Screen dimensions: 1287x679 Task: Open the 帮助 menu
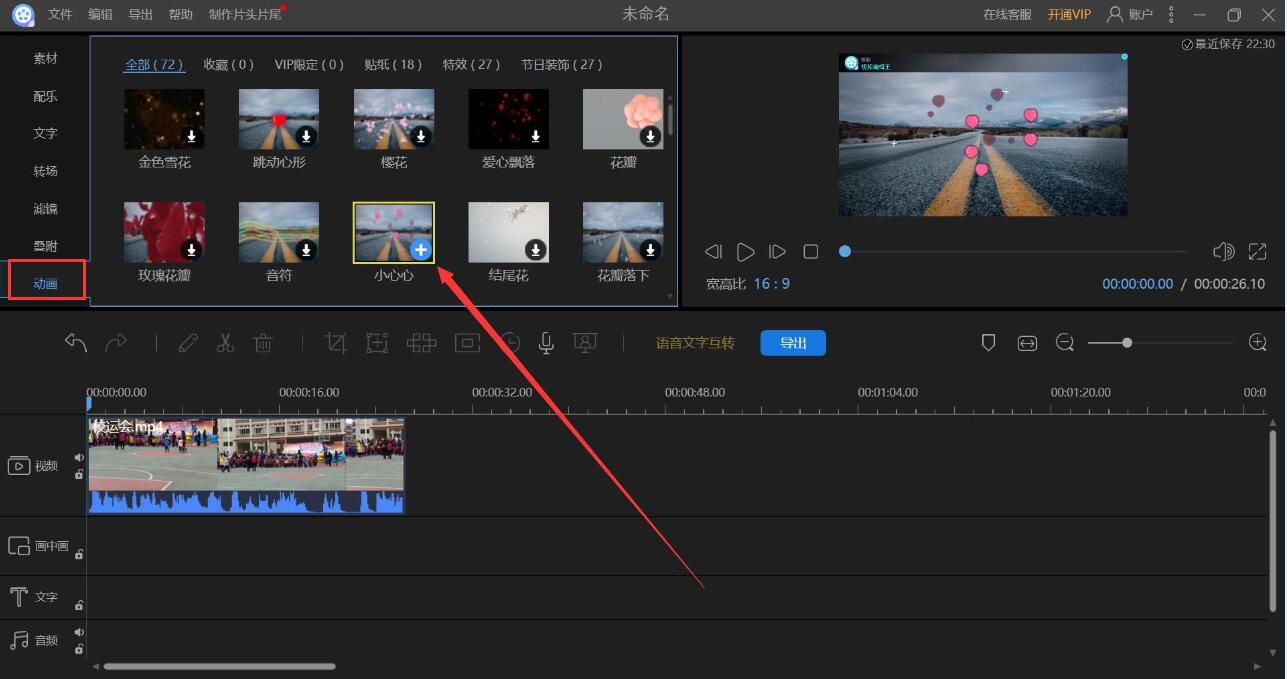[x=181, y=14]
